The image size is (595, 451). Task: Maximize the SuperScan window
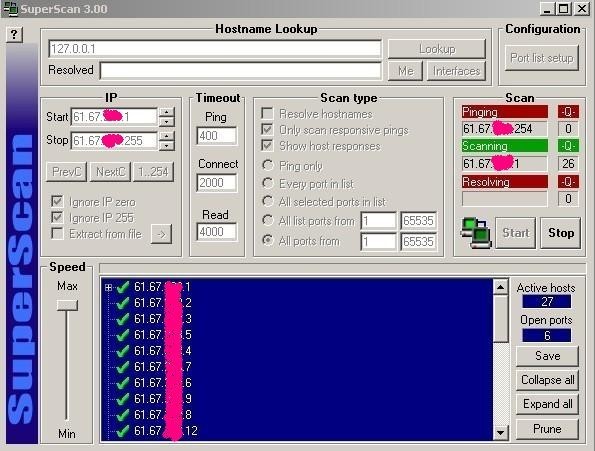tap(564, 8)
